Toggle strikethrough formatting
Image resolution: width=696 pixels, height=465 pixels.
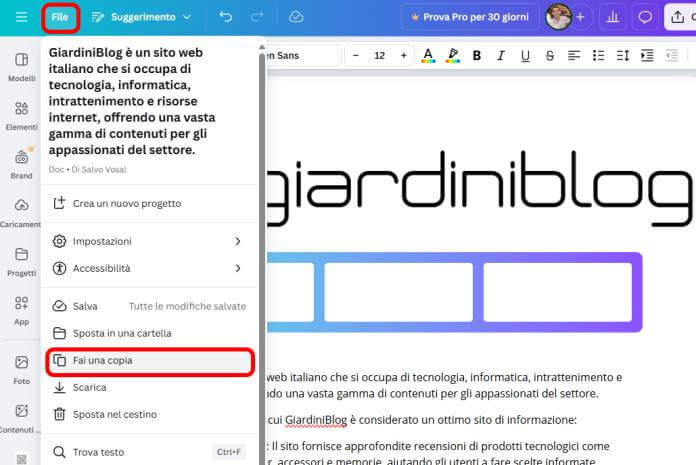[550, 55]
